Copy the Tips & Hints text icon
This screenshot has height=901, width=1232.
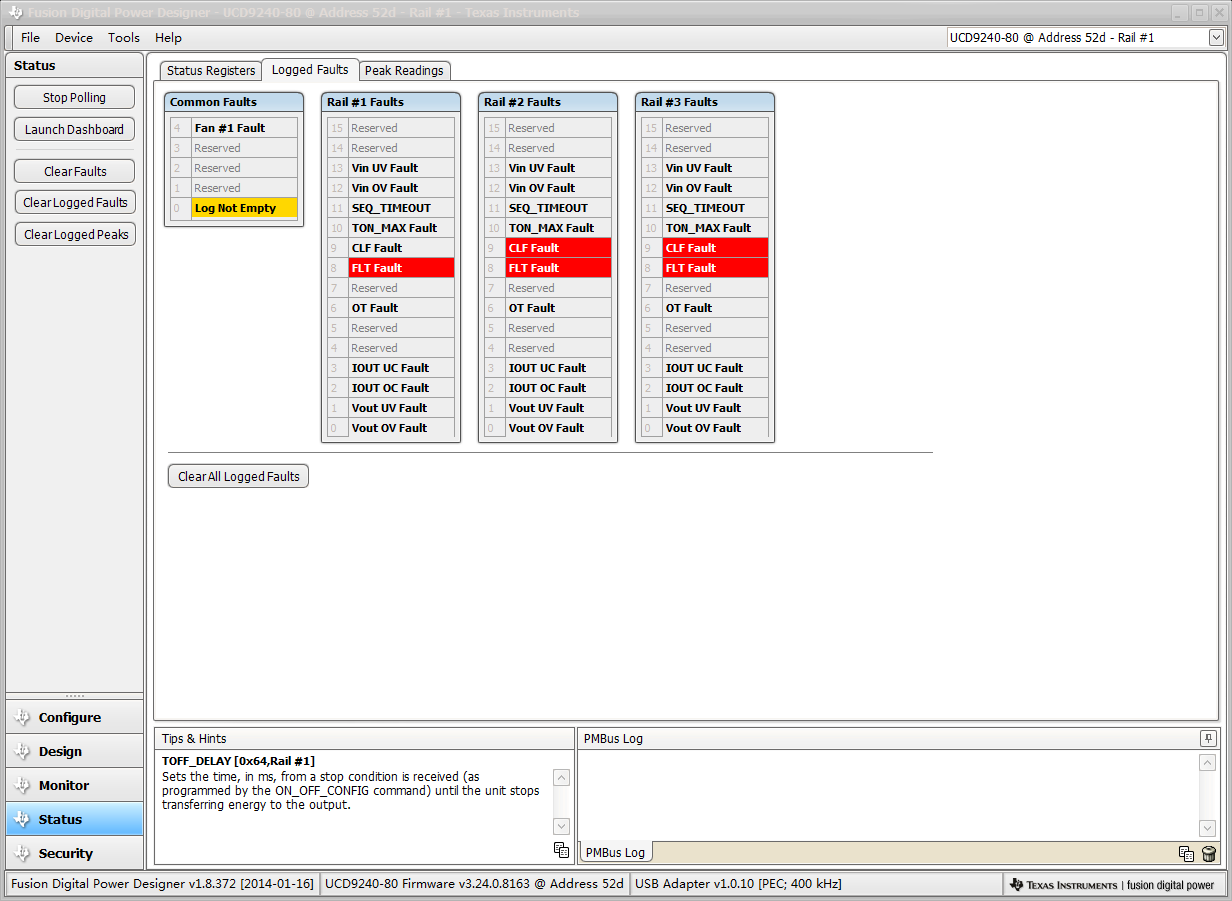coord(561,850)
